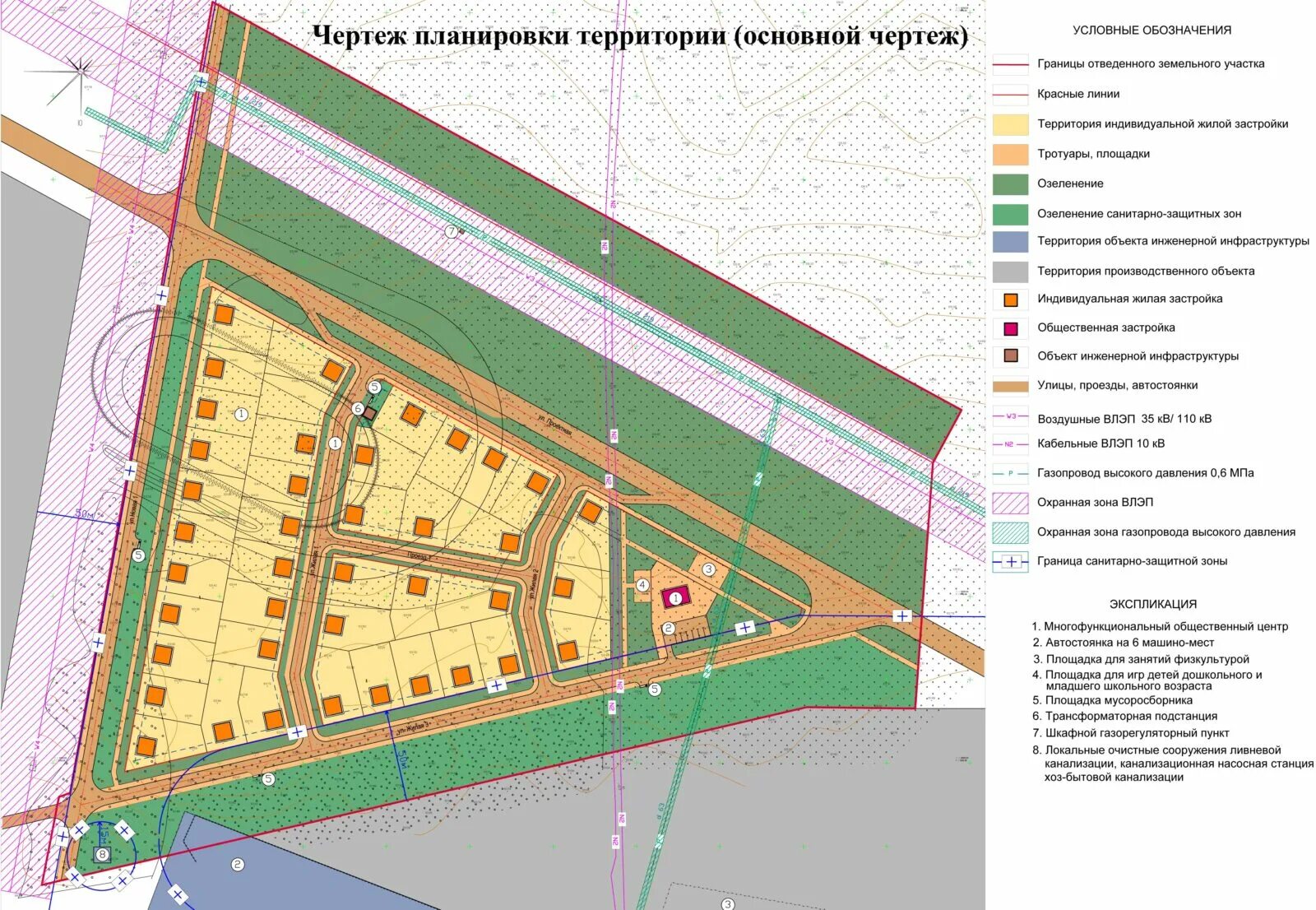Viewport: 1316px width, 910px height.
Task: Click explication item 'Локальные очистные сооружения ливневой канализации'
Action: pos(1173,764)
